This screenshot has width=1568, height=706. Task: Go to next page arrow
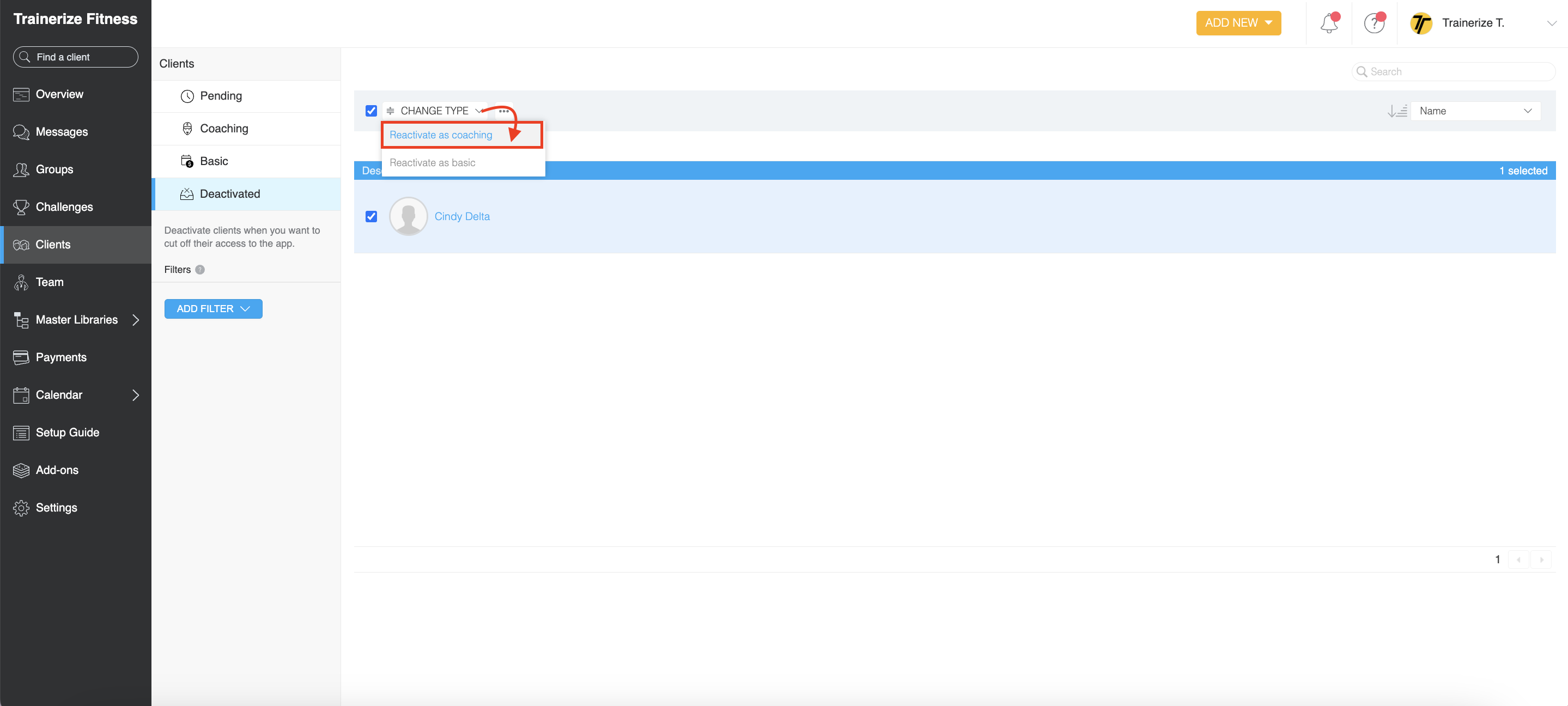[1541, 560]
